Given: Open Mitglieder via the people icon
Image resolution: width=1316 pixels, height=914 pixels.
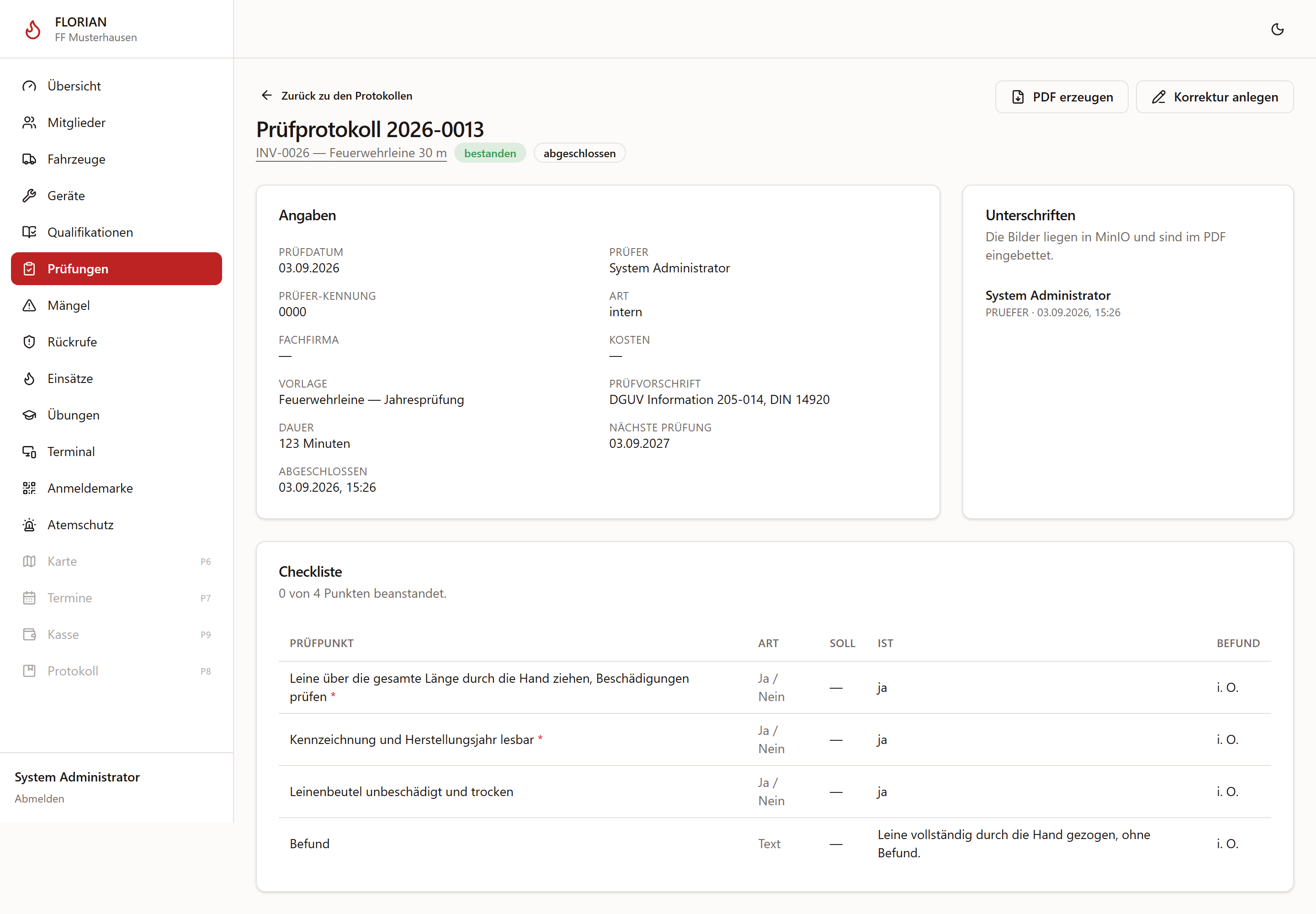Looking at the screenshot, I should (29, 122).
